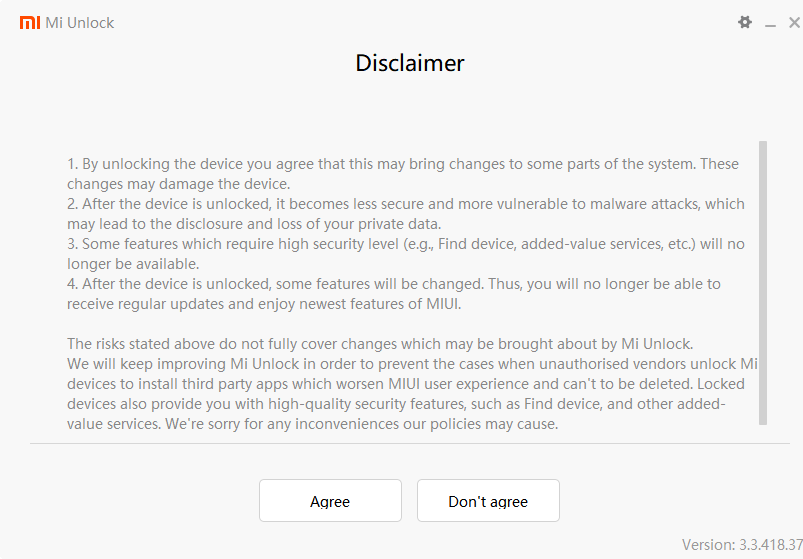Screen dimensions: 803x559
Task: Choose the Don't agree button
Action: [x=488, y=501]
